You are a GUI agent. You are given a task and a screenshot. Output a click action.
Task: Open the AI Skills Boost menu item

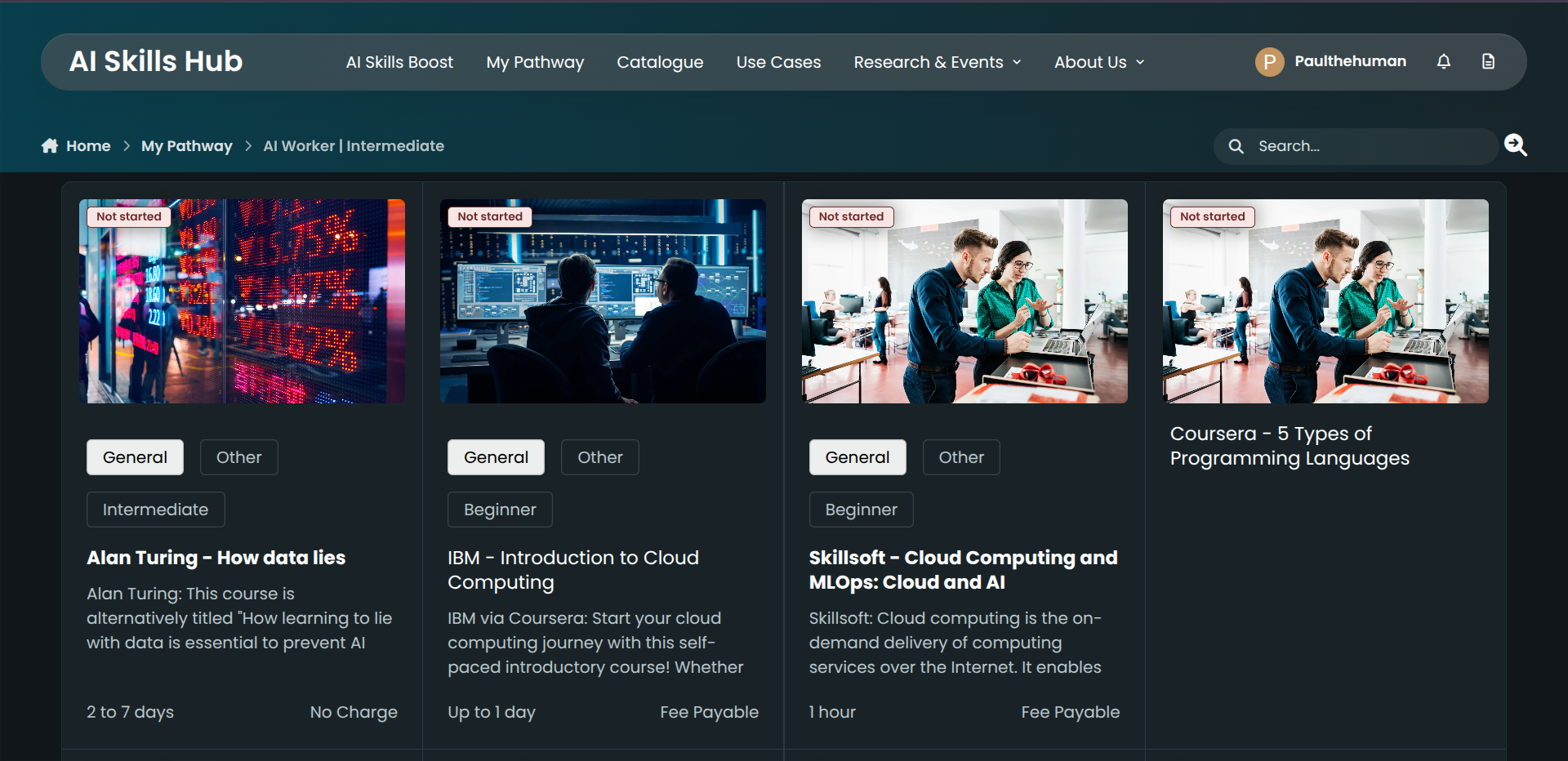point(399,62)
